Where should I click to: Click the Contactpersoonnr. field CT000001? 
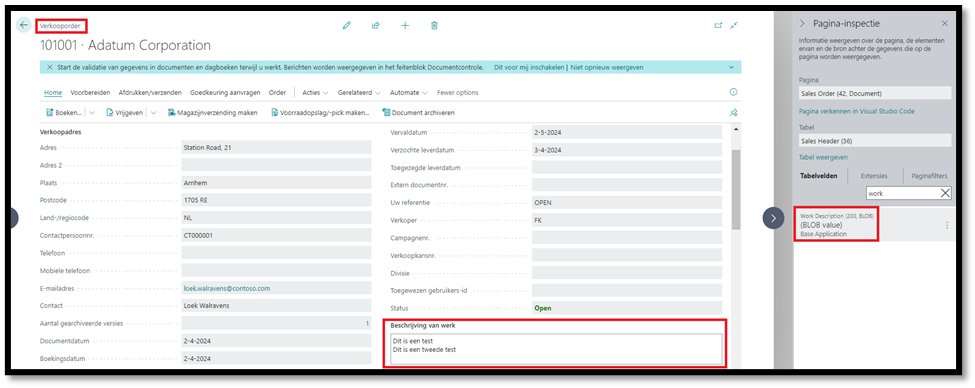(x=276, y=236)
